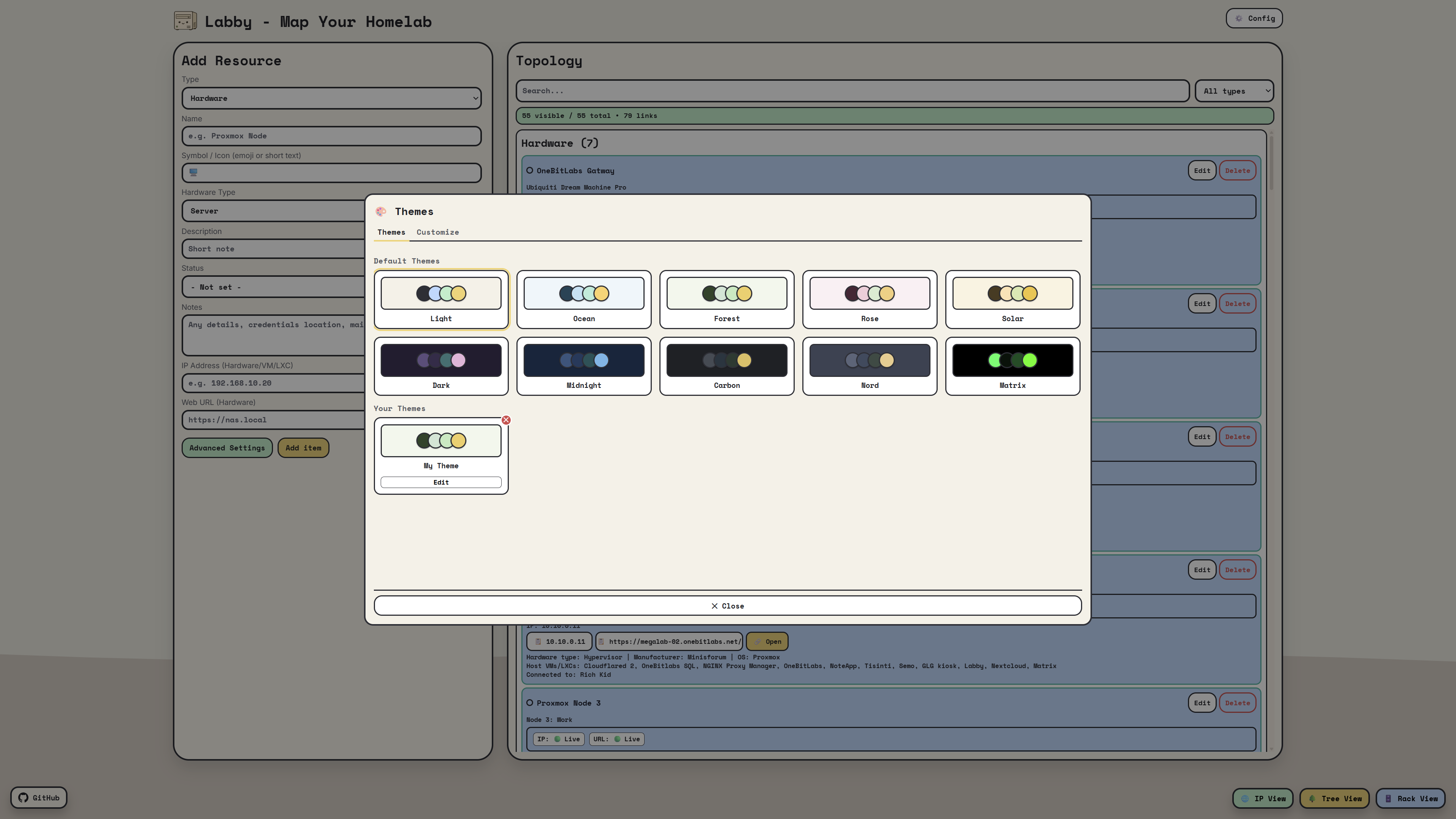Click the IP: Live status badge
The image size is (1456, 819).
pos(559,739)
